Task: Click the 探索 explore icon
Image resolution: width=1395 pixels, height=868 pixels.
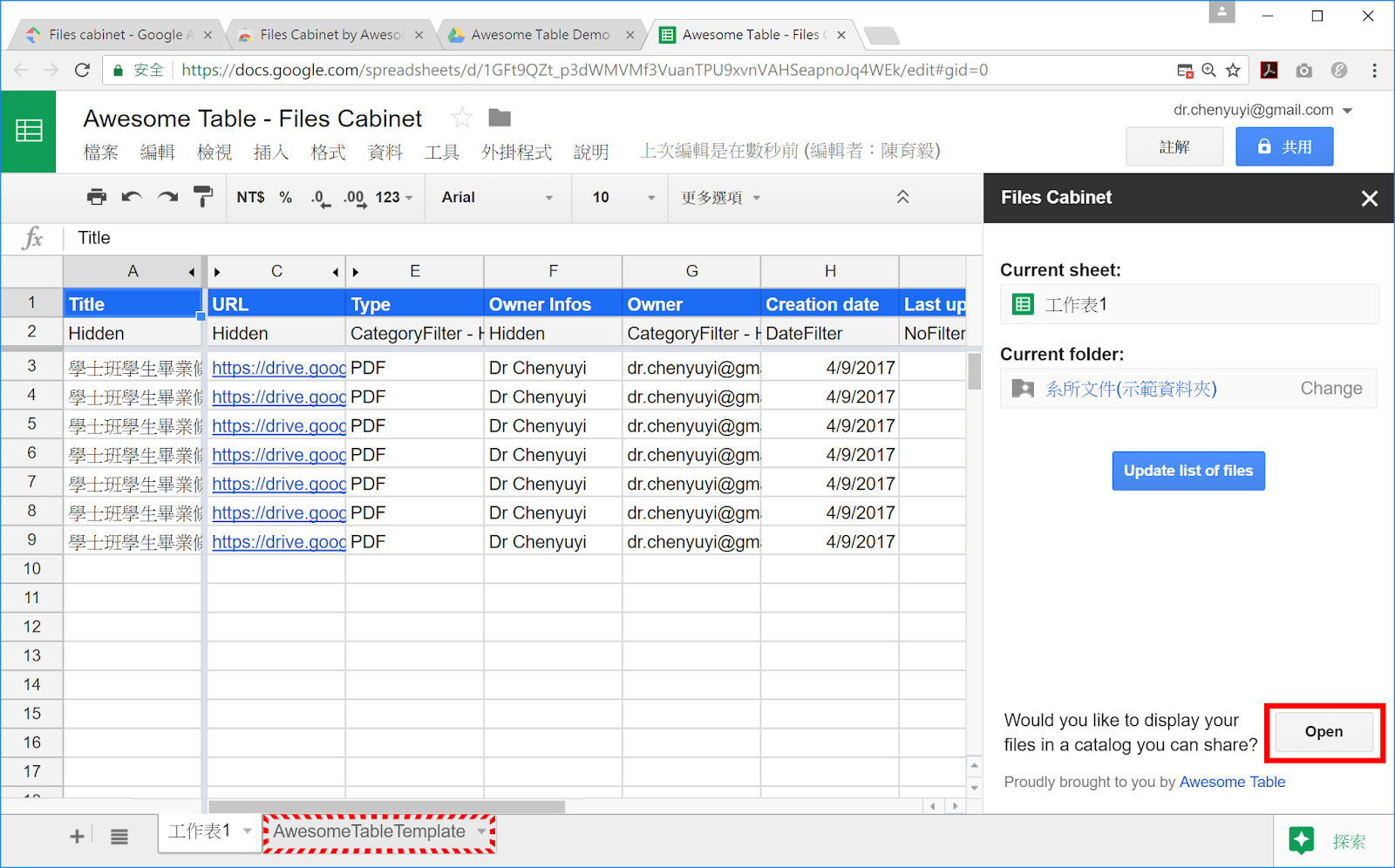Action: [x=1301, y=841]
